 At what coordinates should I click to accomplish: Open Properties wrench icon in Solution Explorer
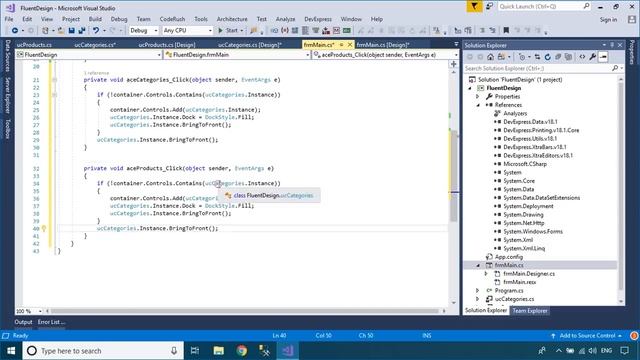point(593,57)
